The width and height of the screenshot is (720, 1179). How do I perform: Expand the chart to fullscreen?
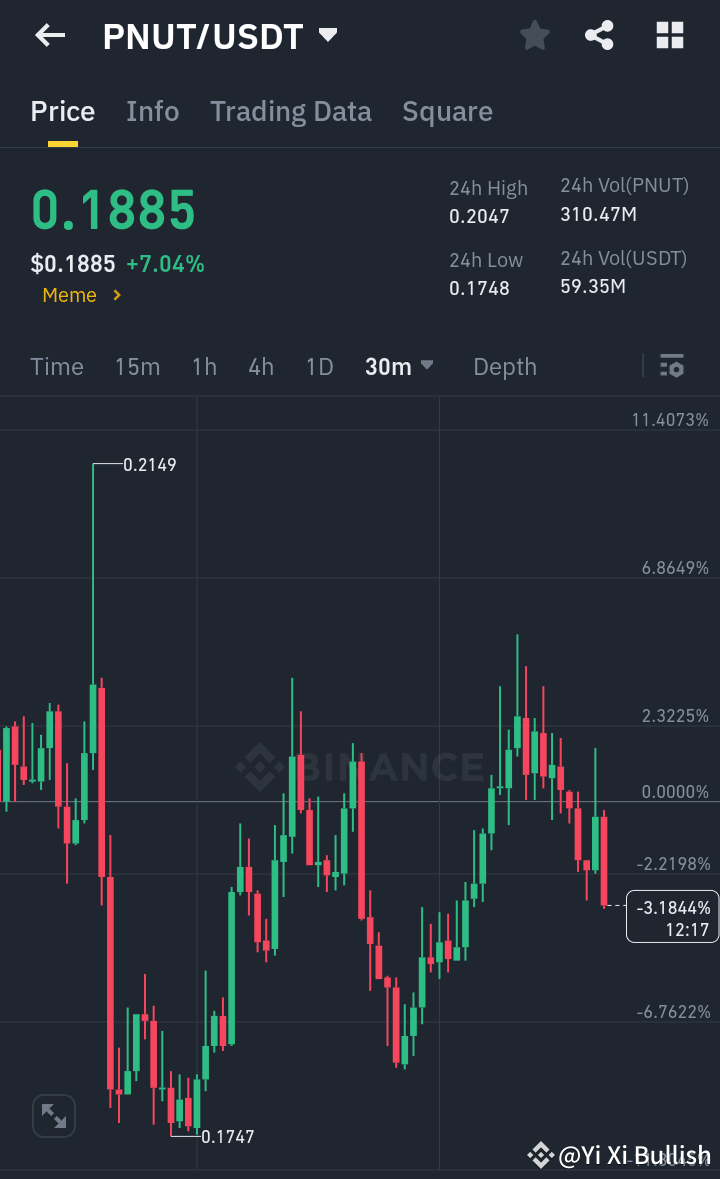[x=53, y=1115]
